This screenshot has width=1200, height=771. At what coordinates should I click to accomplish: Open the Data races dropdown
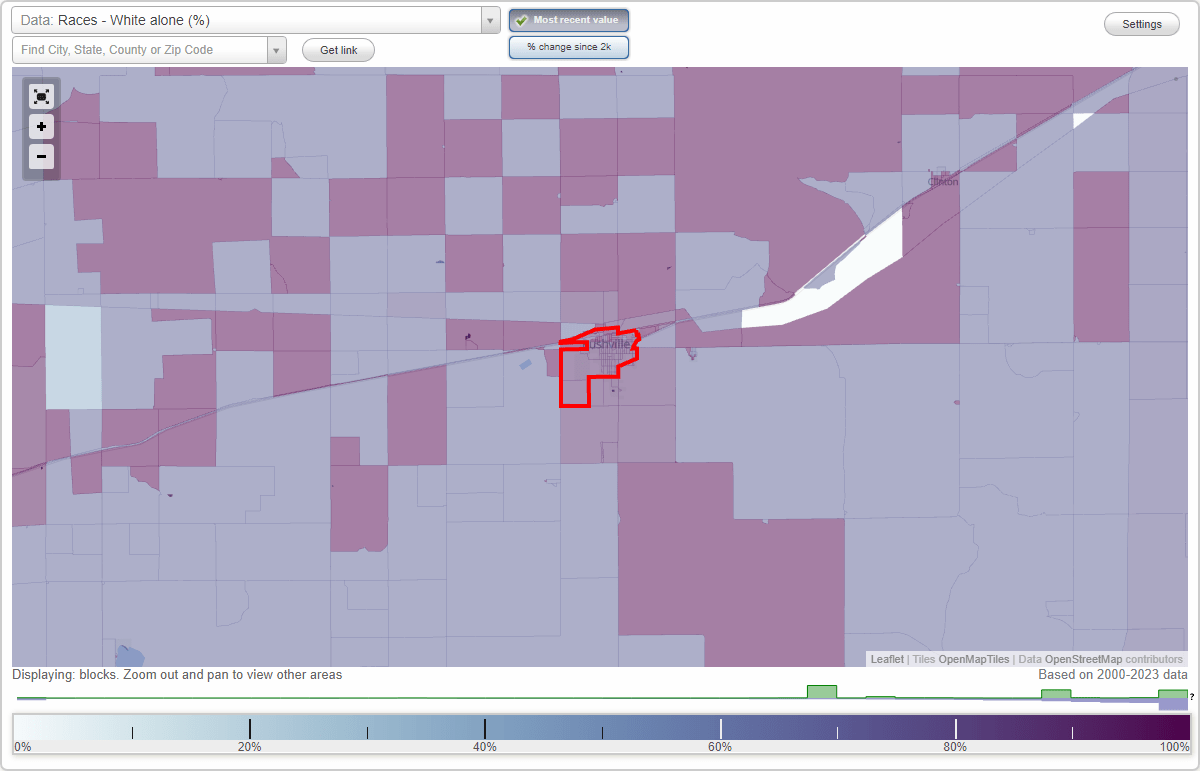488,19
